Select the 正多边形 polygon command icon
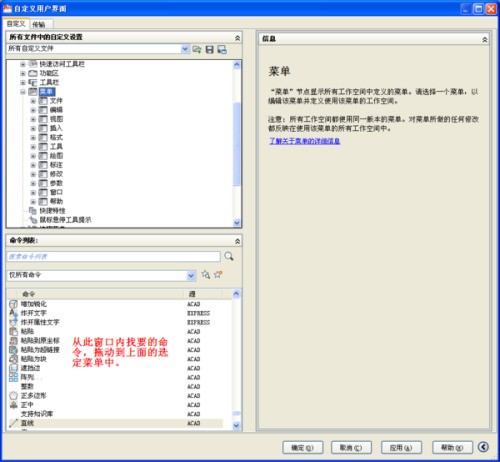 pyautogui.click(x=13, y=395)
